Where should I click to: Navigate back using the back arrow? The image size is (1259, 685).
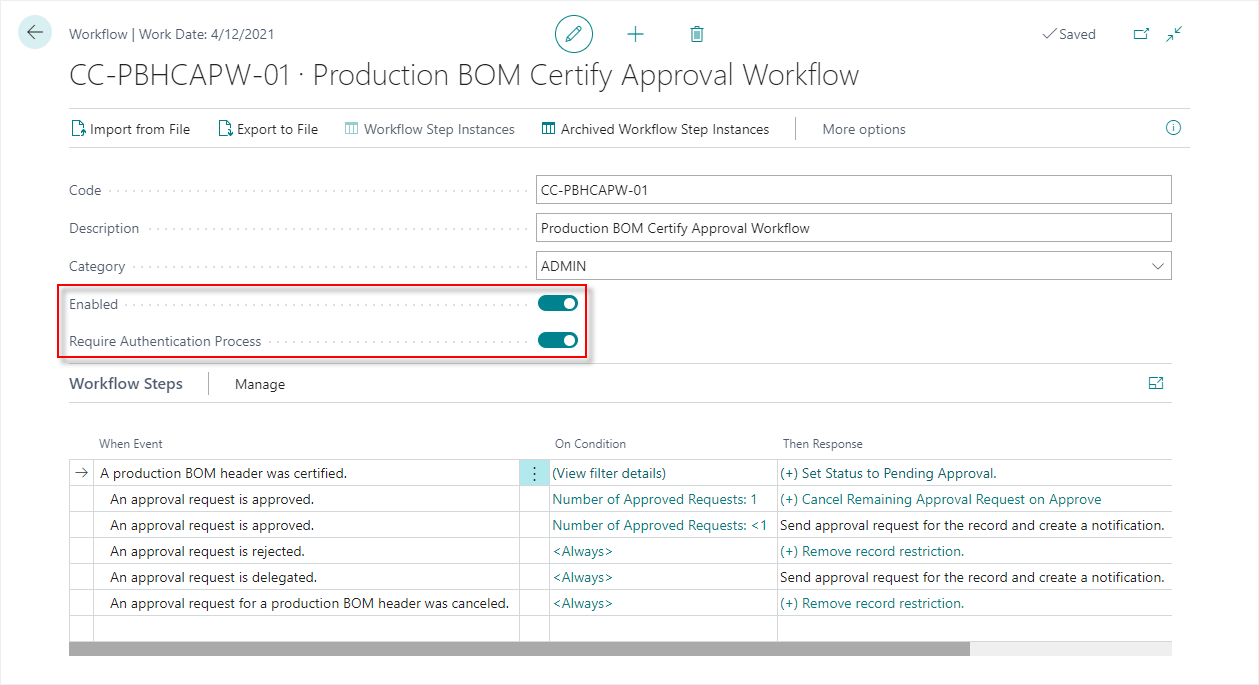click(x=34, y=32)
